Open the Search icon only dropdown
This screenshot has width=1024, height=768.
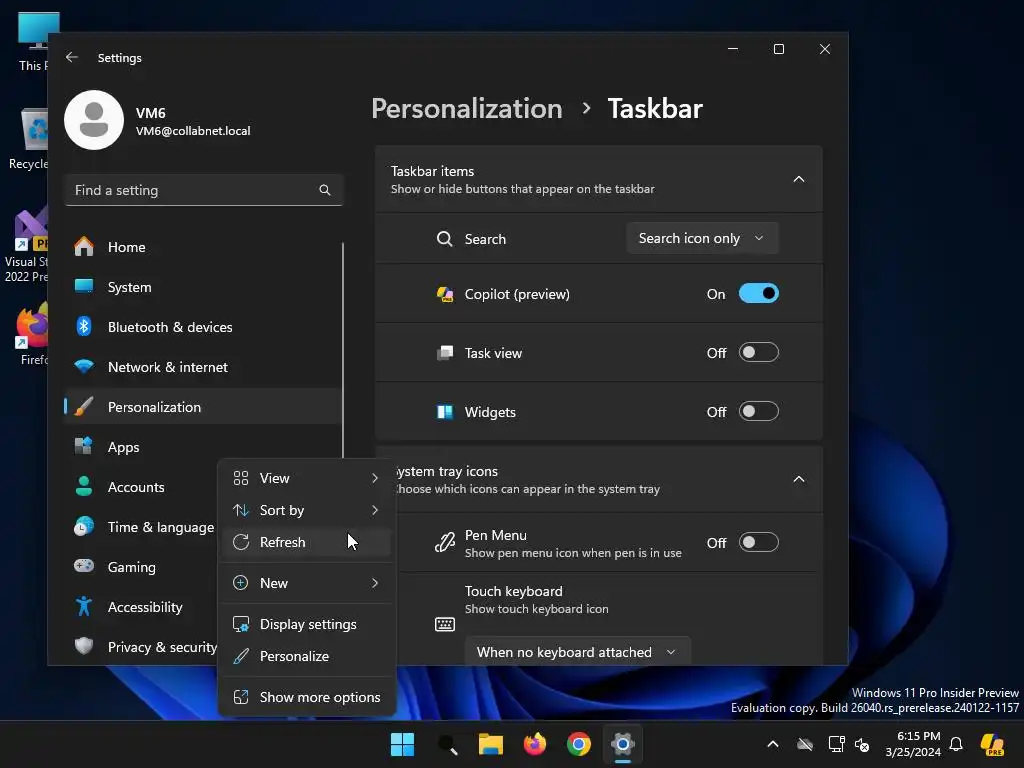(702, 238)
